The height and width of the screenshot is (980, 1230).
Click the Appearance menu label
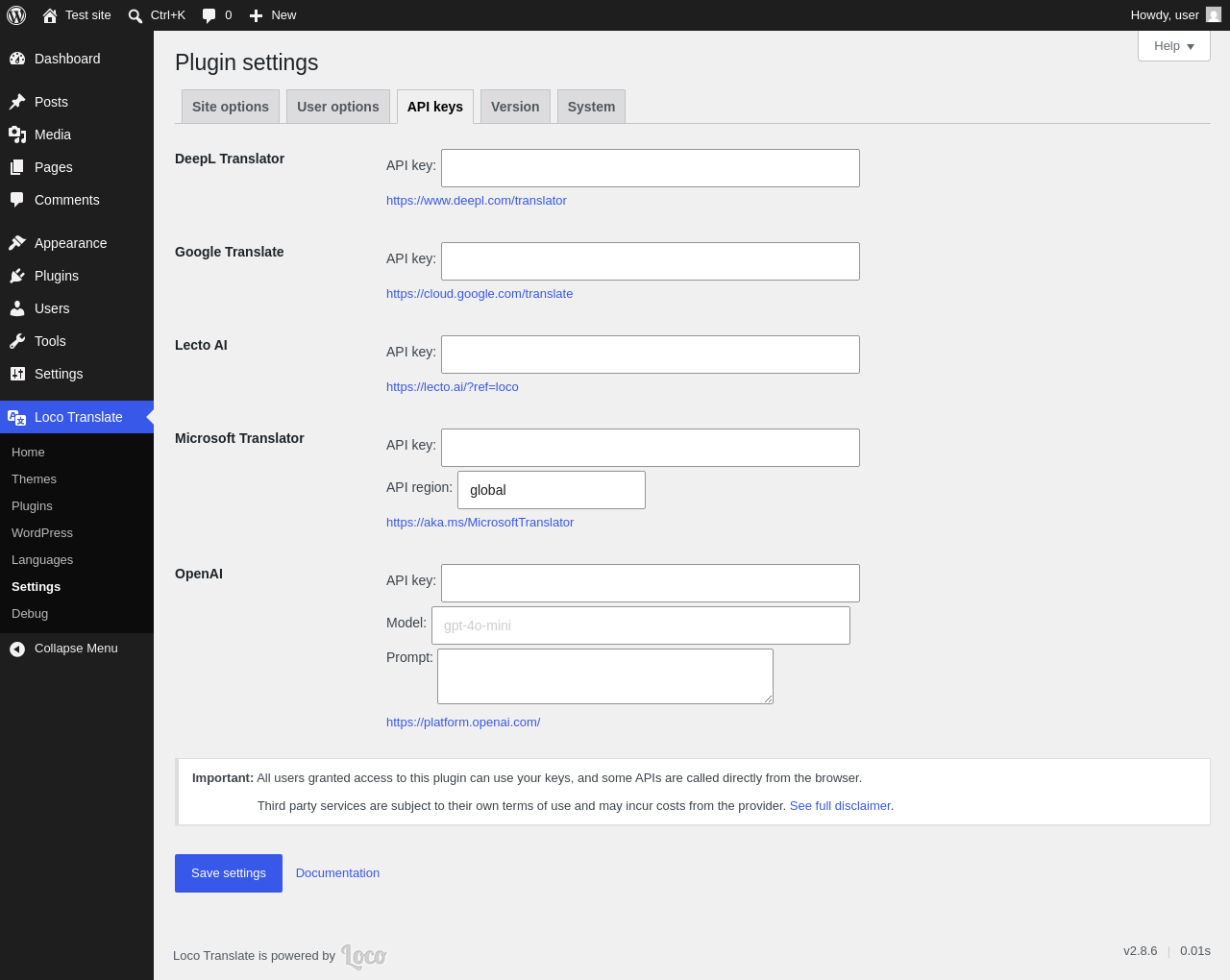point(71,243)
